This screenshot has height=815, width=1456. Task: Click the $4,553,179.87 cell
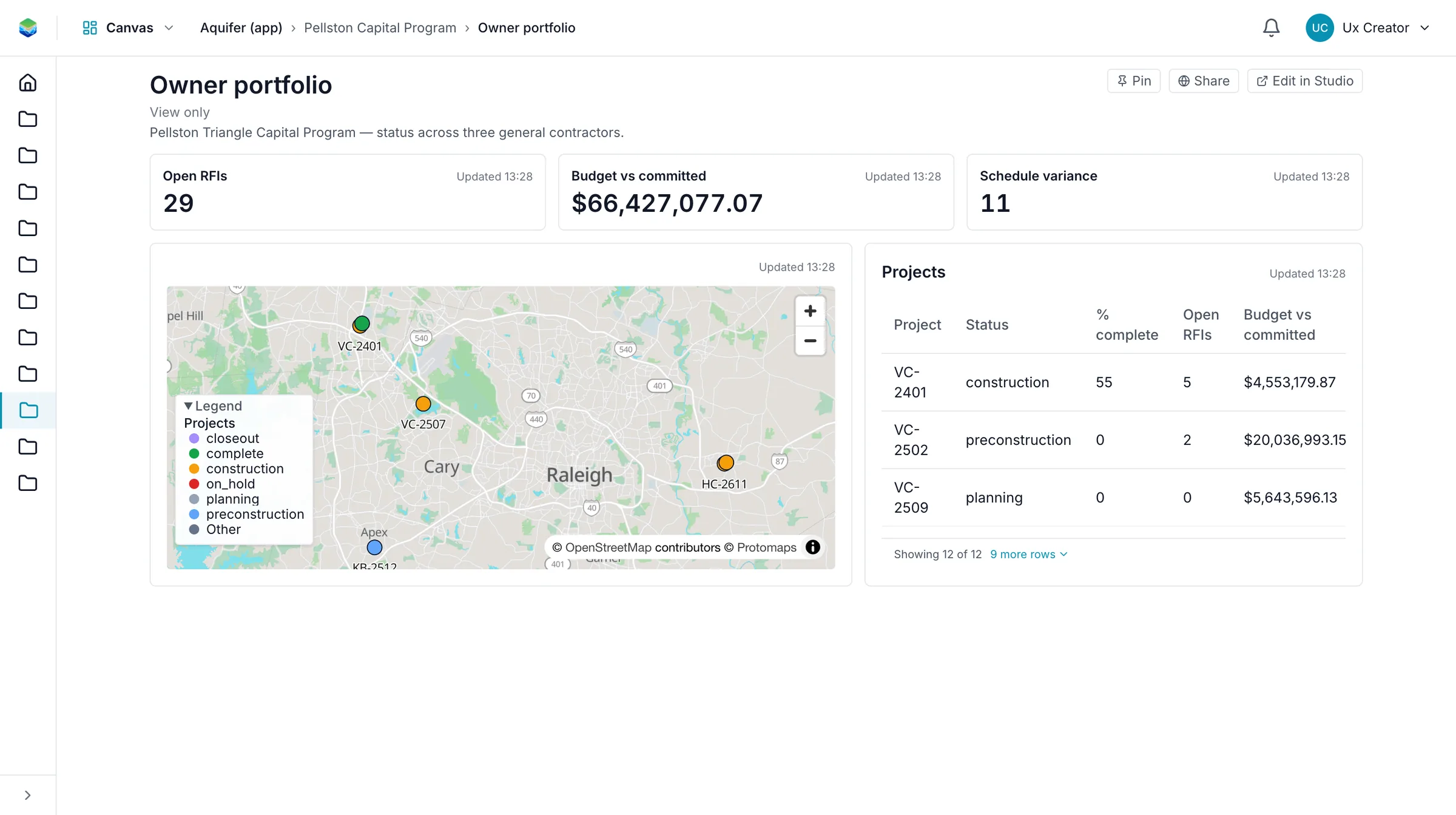1289,382
